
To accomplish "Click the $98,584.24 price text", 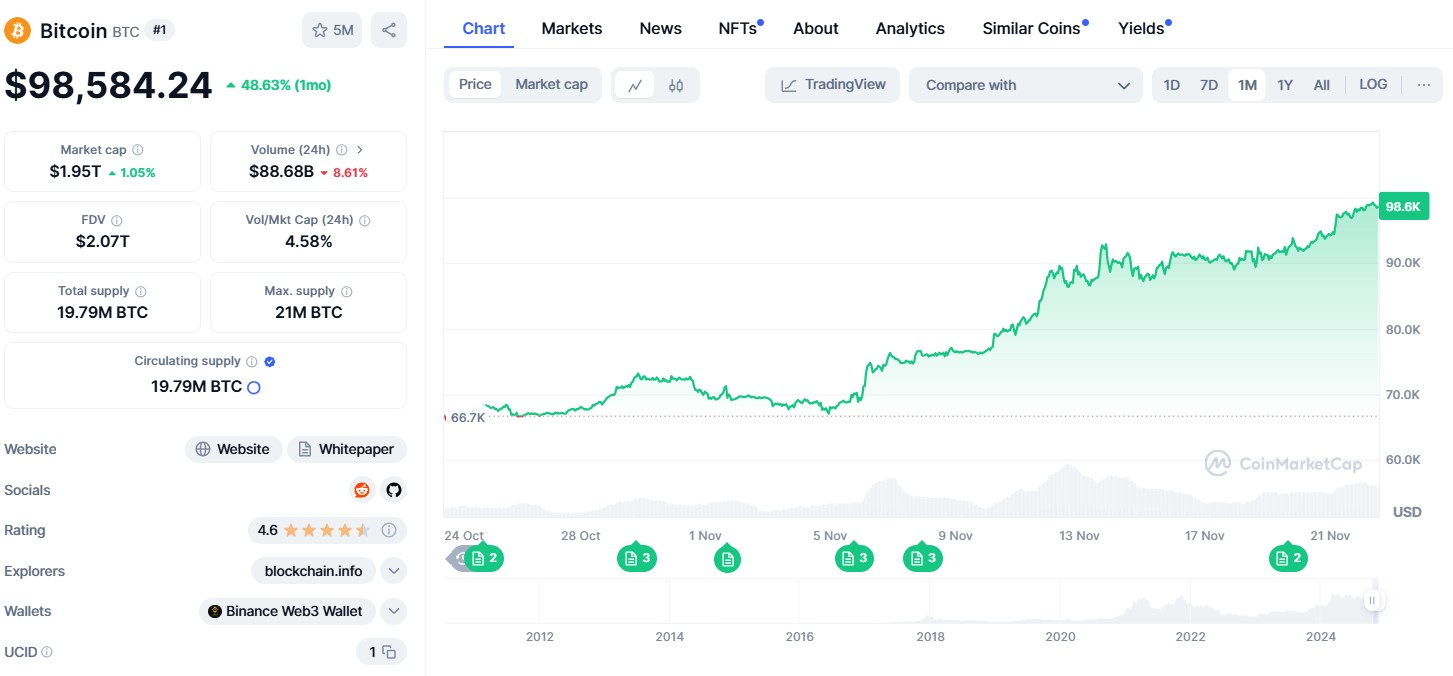I will click(x=109, y=85).
